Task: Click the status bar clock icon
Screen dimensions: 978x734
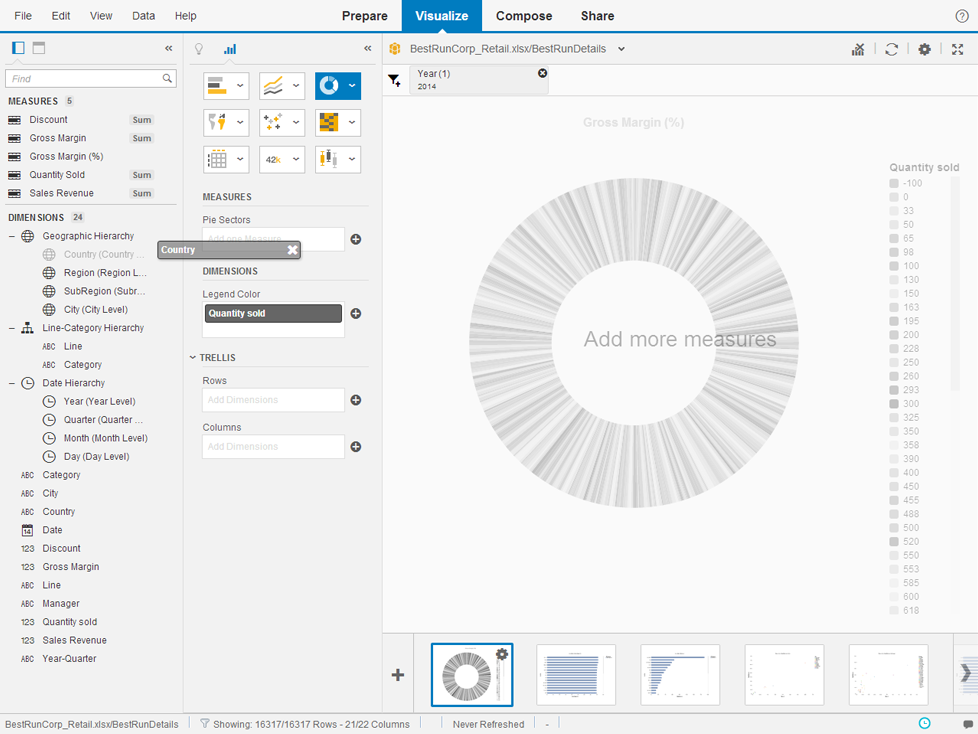Action: [x=924, y=723]
